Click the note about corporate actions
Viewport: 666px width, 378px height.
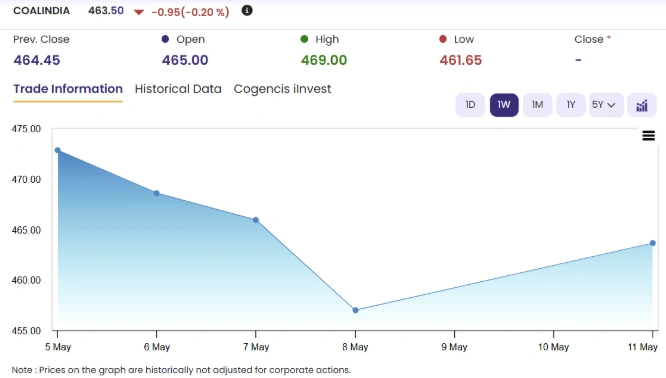click(x=181, y=370)
